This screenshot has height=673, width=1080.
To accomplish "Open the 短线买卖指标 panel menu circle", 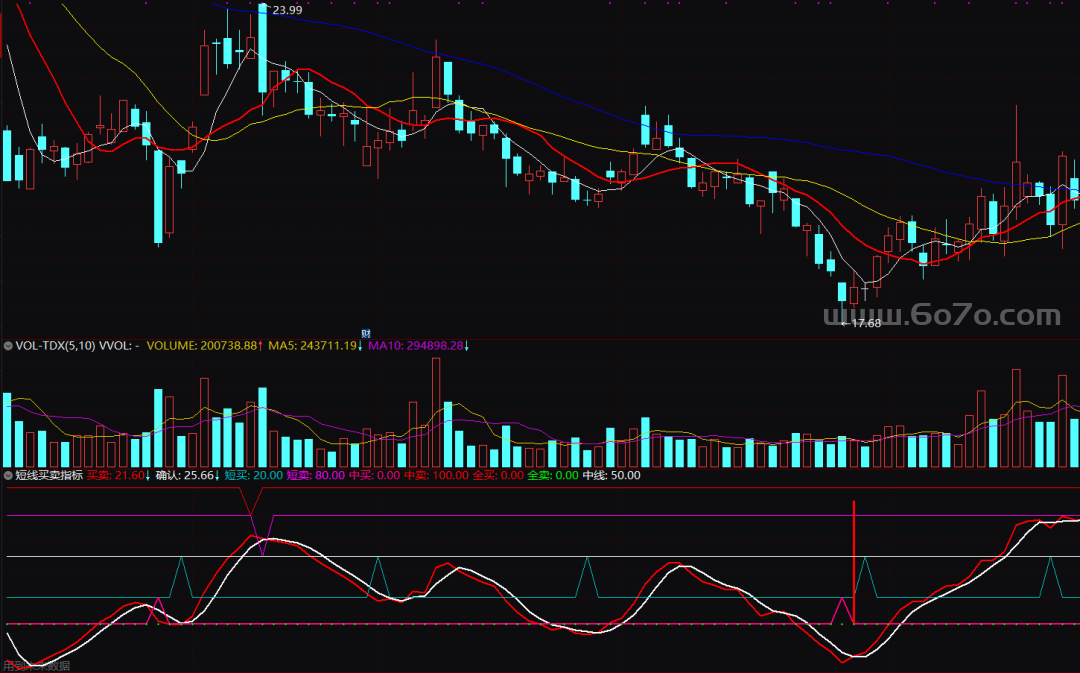I will pos(8,476).
